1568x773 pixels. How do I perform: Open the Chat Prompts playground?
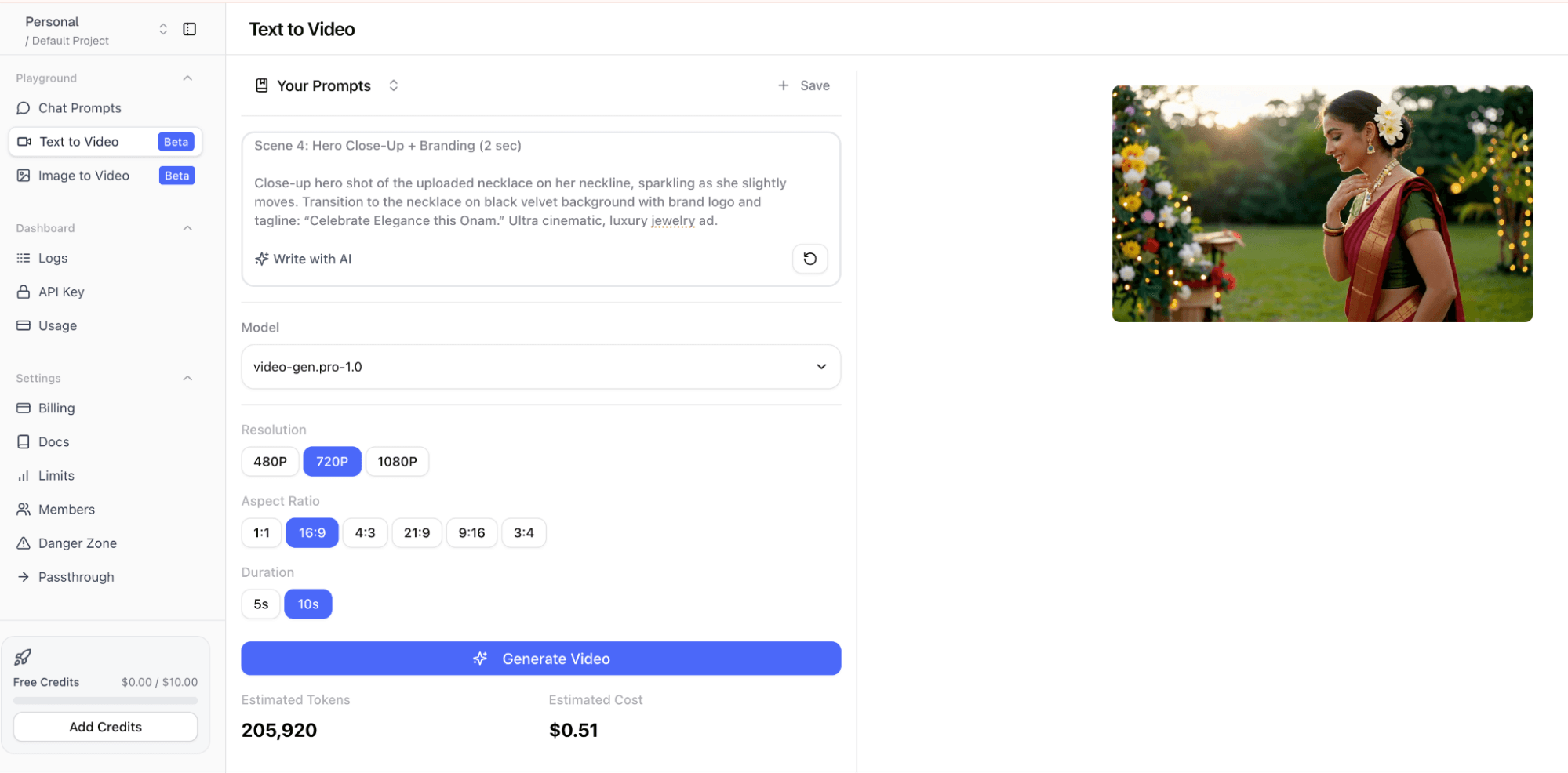[78, 107]
